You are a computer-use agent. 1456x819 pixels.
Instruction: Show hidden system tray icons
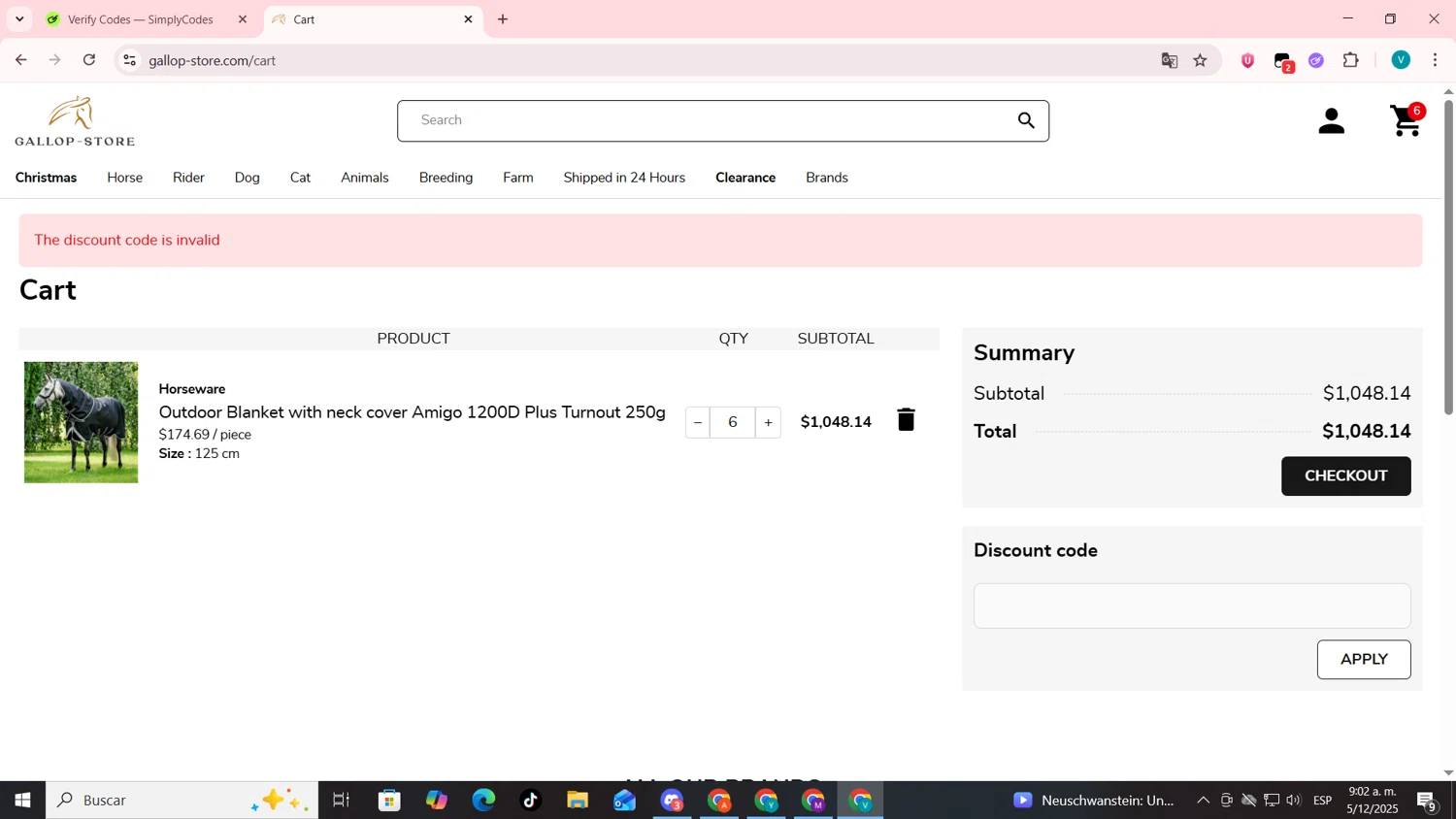tap(1203, 801)
